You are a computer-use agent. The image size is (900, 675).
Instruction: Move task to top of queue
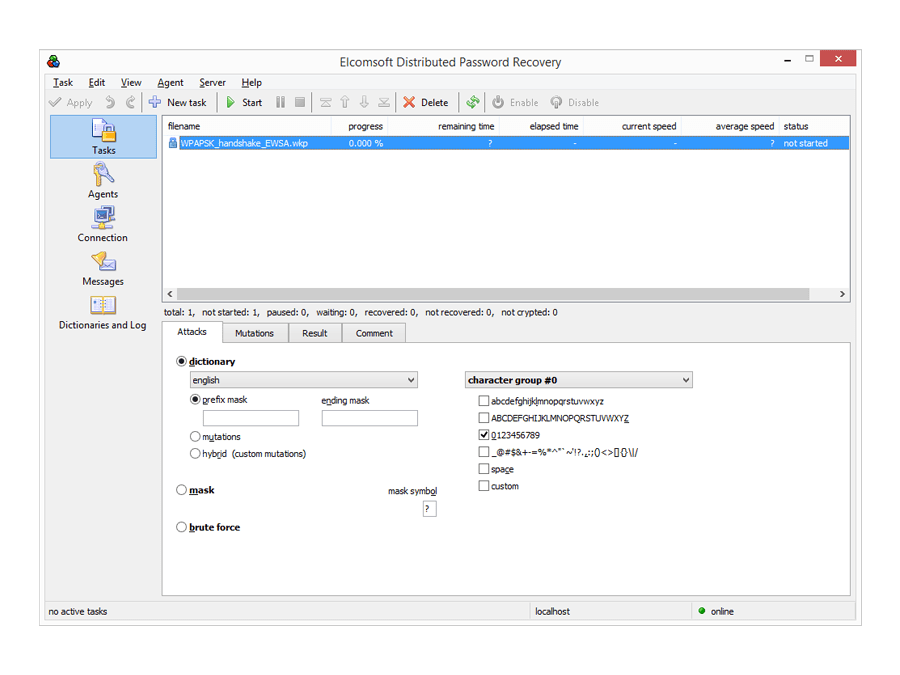pos(325,103)
